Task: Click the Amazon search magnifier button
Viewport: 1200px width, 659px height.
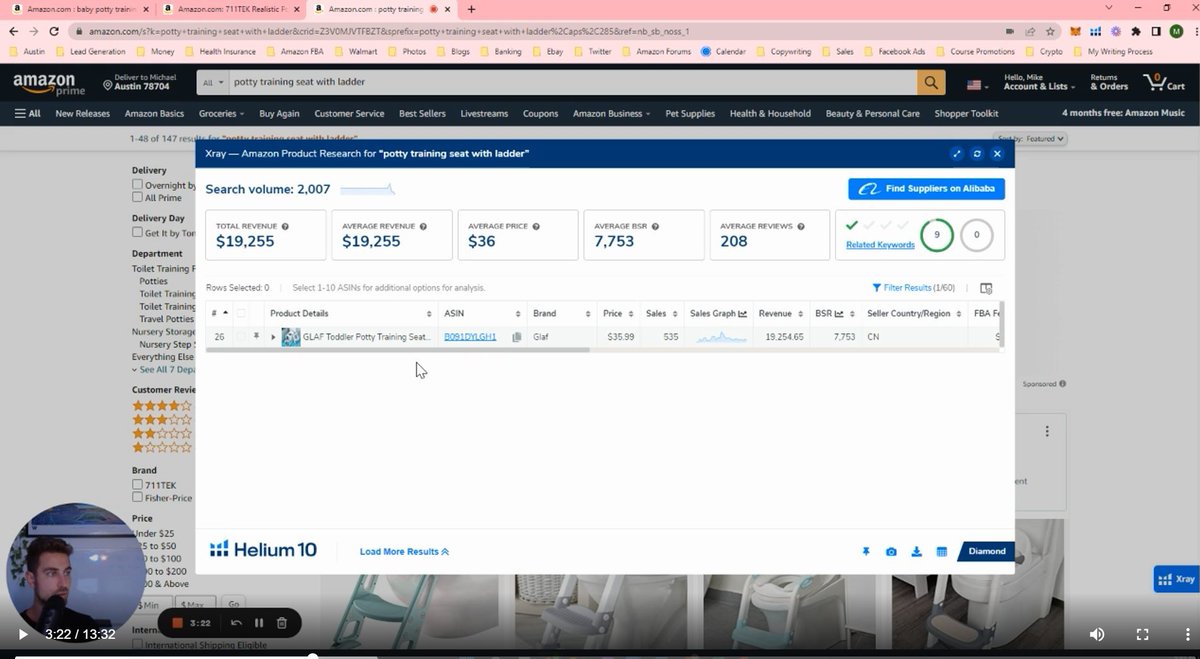Action: pos(932,82)
